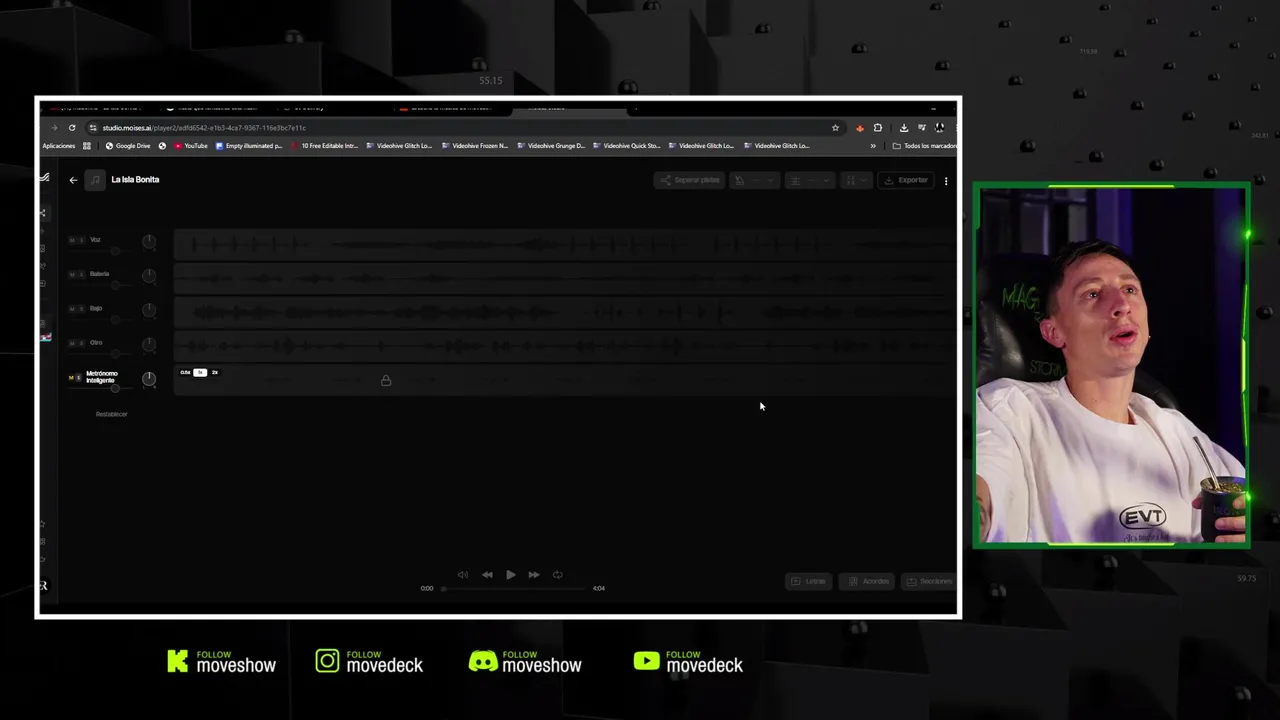This screenshot has width=1280, height=720.
Task: Click the fast-forward button
Action: 534,575
